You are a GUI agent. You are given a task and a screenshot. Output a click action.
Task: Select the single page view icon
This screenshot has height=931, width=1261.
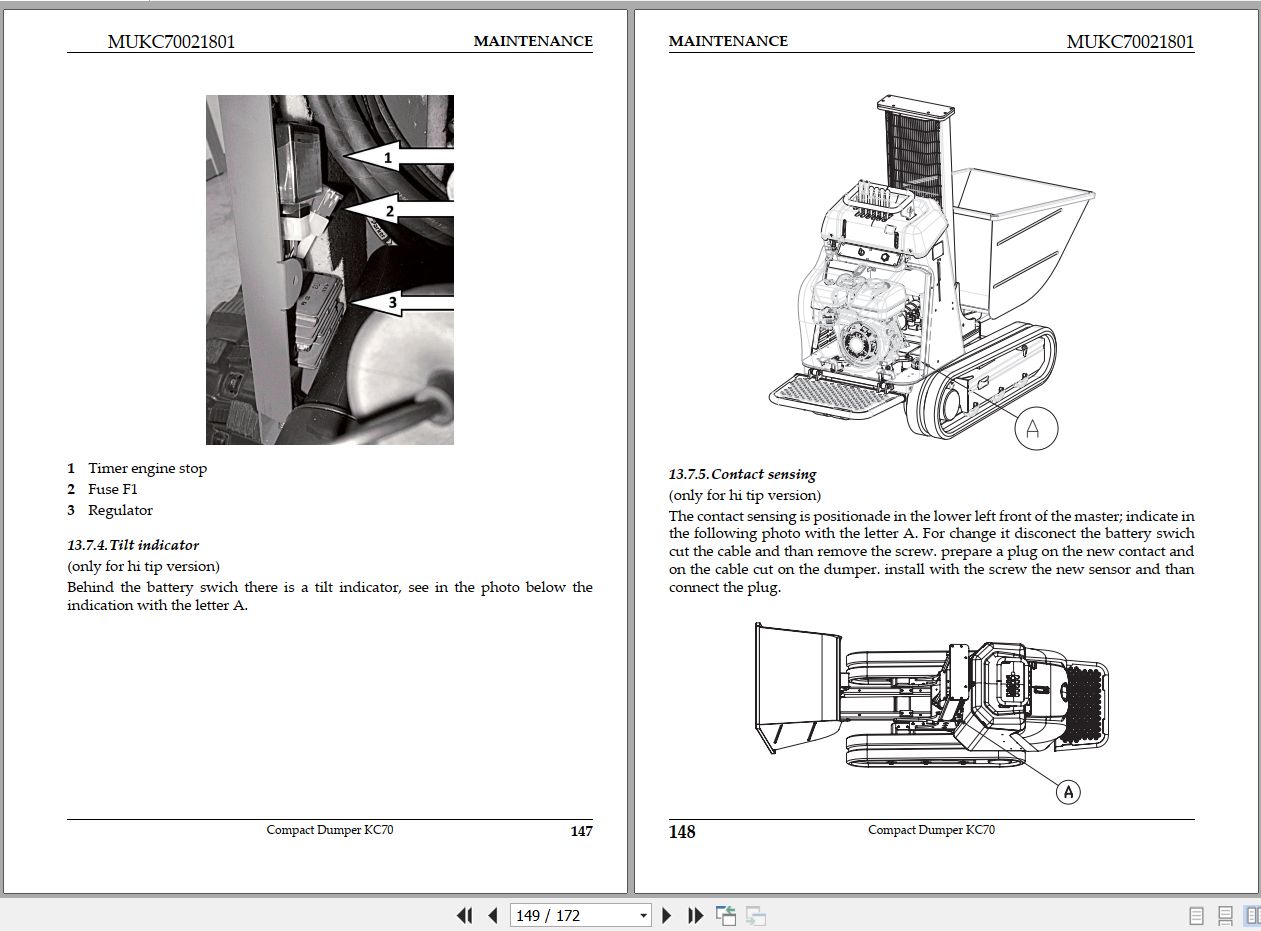[x=1196, y=915]
